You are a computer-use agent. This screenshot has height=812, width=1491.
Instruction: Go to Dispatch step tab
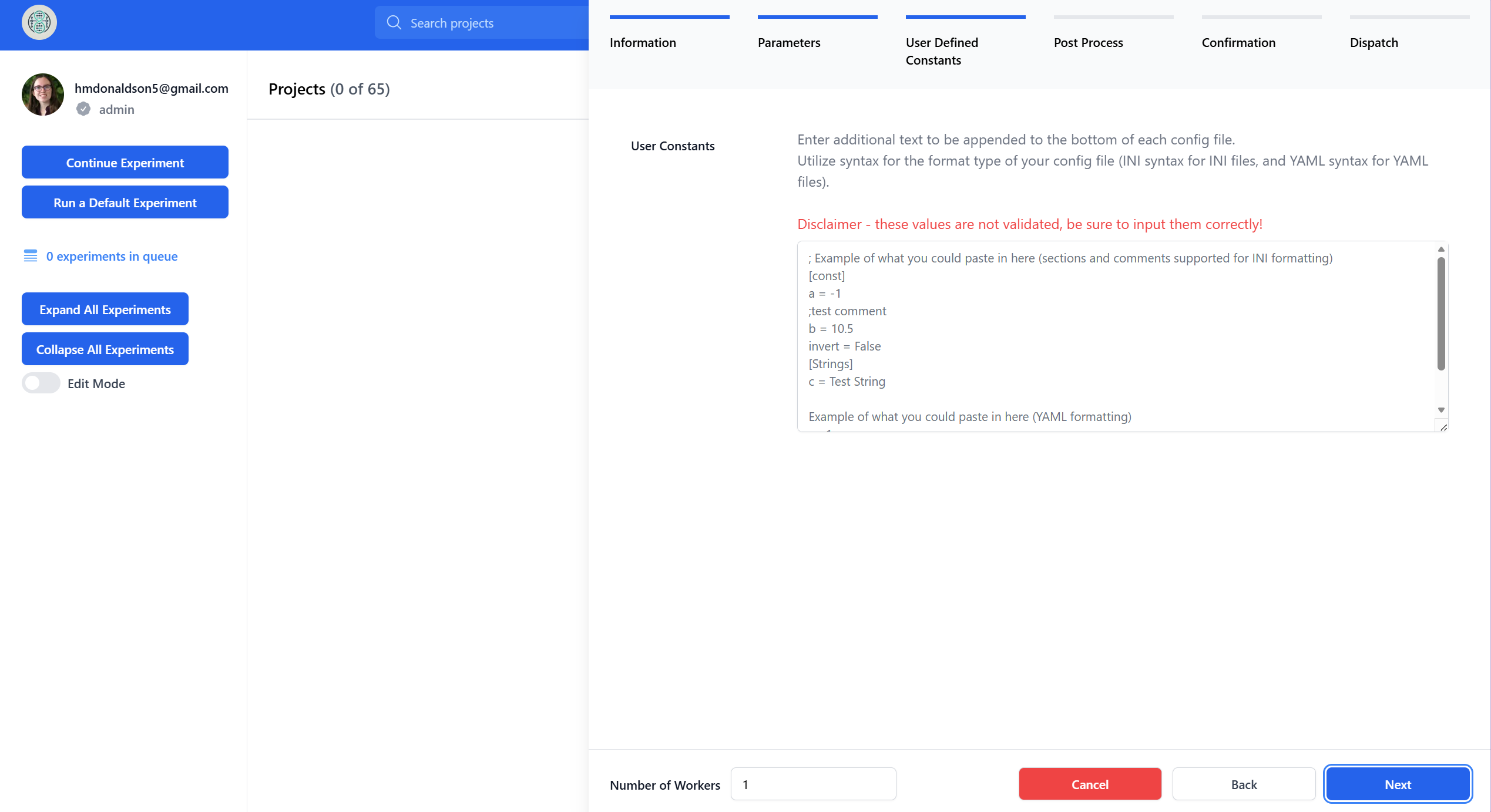1409,34
